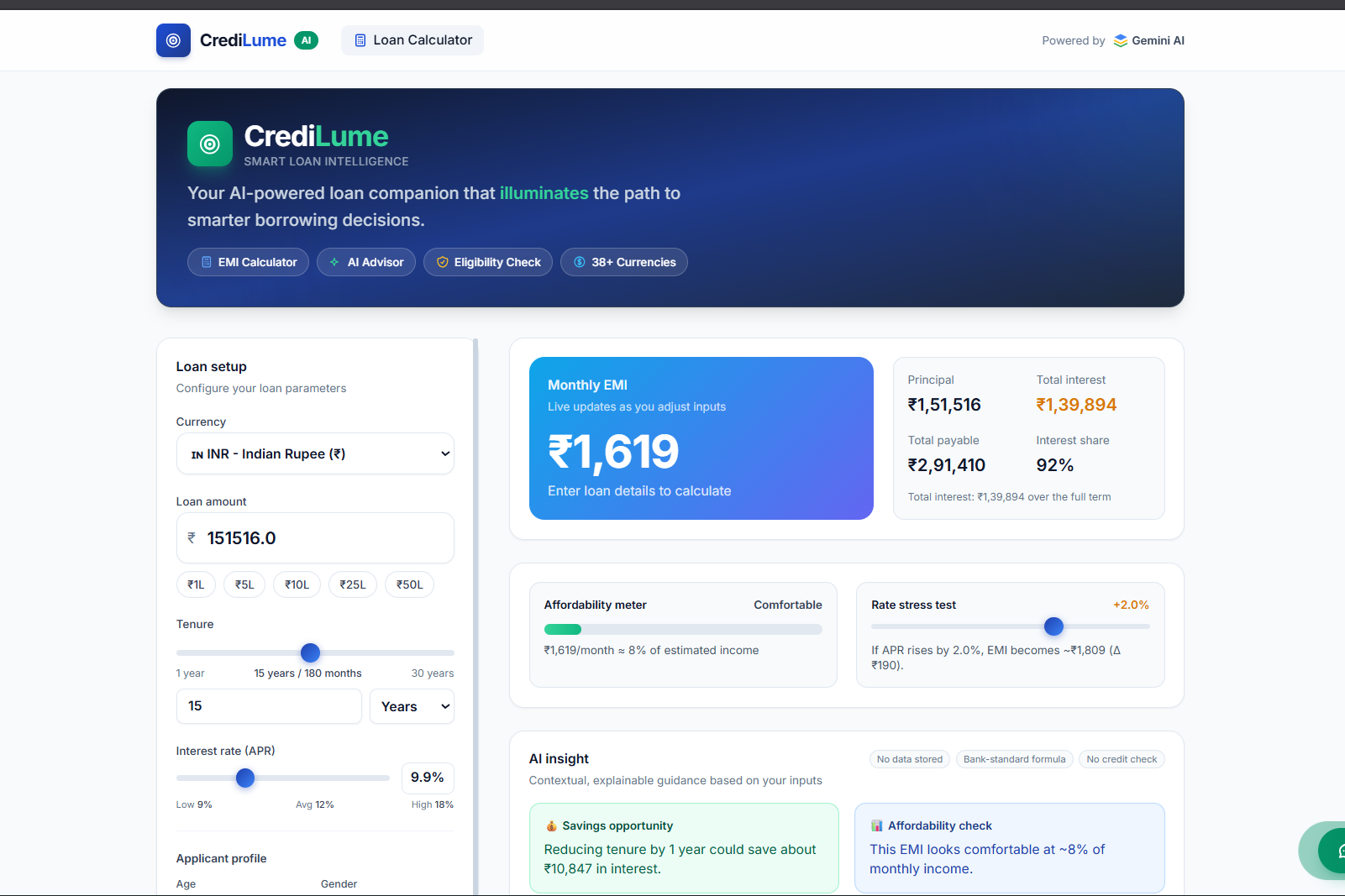
Task: Click the Bank-standard formula badge
Action: click(1014, 759)
